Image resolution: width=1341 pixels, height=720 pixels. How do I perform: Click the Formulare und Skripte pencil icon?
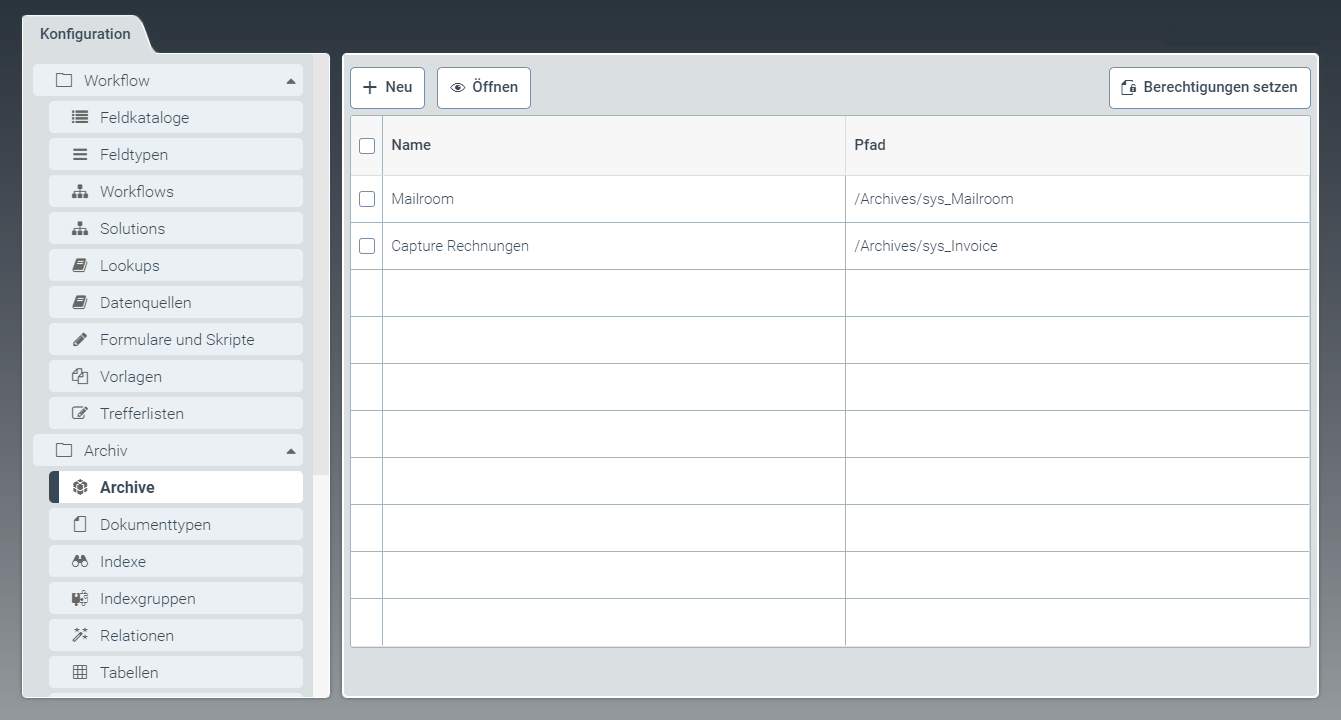[x=80, y=339]
